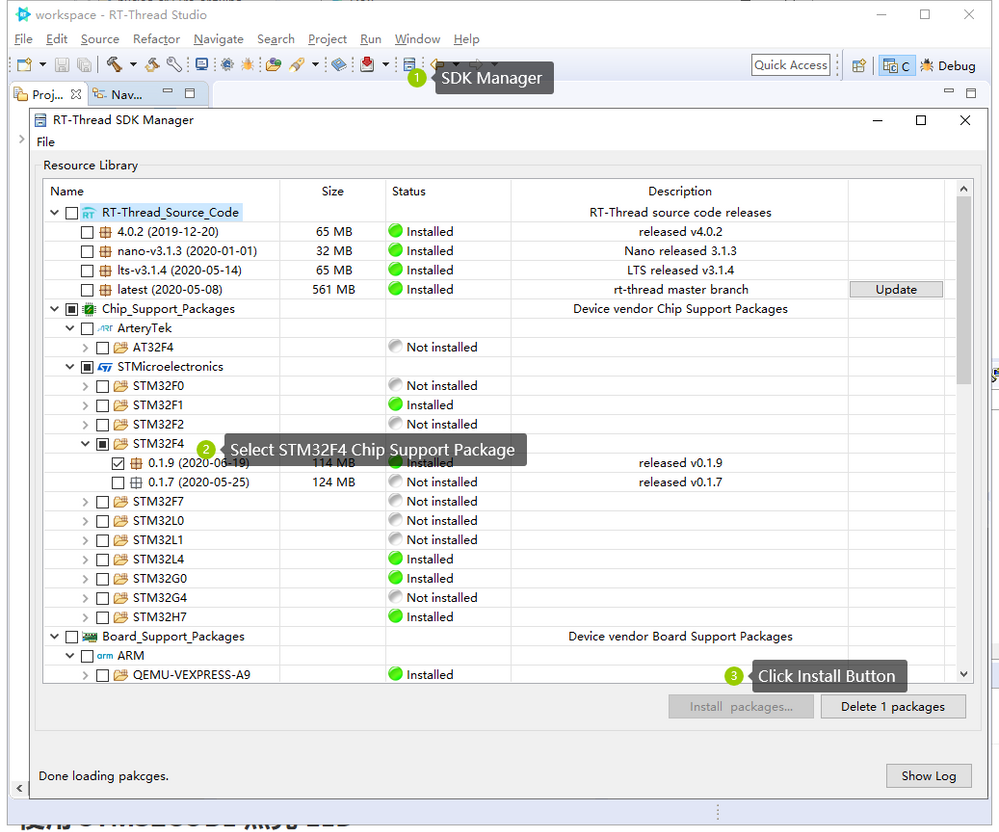Check the RT-Thread_Source_Code checkbox
The width and height of the screenshot is (999, 832).
[72, 213]
